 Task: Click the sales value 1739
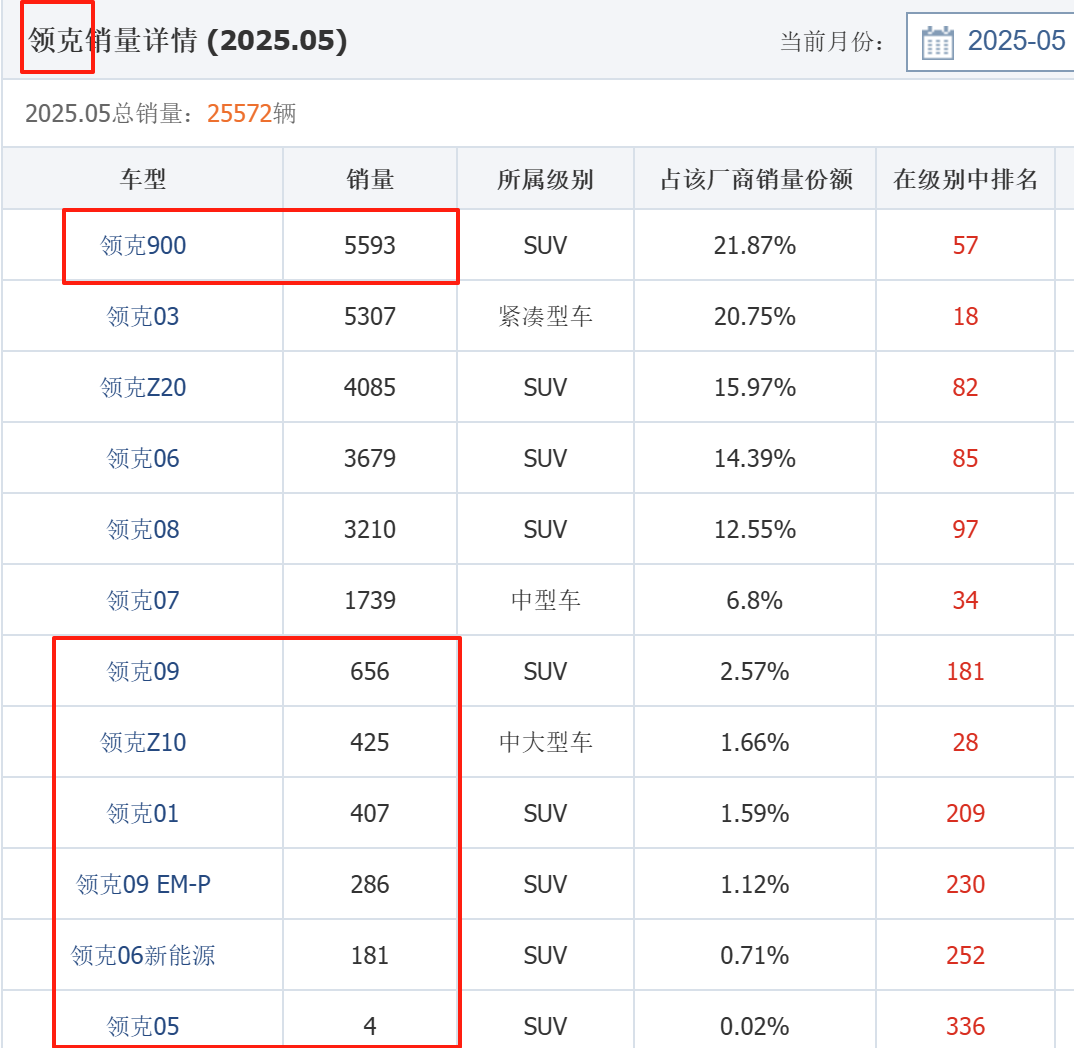(x=370, y=601)
